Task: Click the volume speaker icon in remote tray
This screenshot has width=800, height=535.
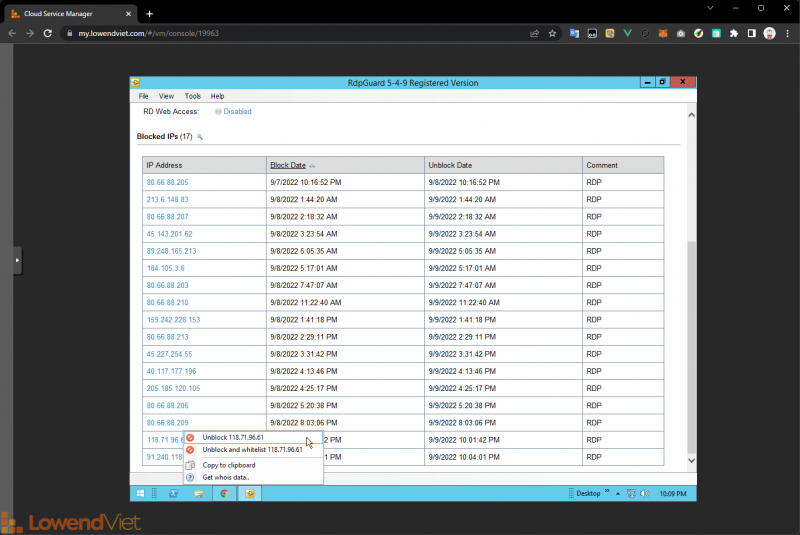Action: point(645,493)
